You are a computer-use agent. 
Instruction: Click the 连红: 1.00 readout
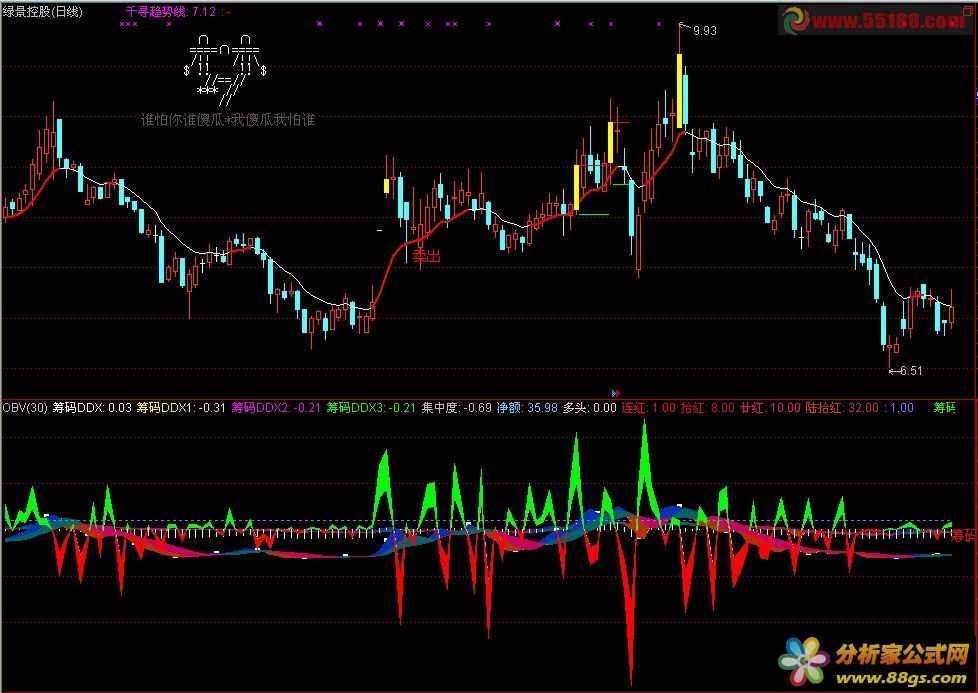[x=649, y=408]
